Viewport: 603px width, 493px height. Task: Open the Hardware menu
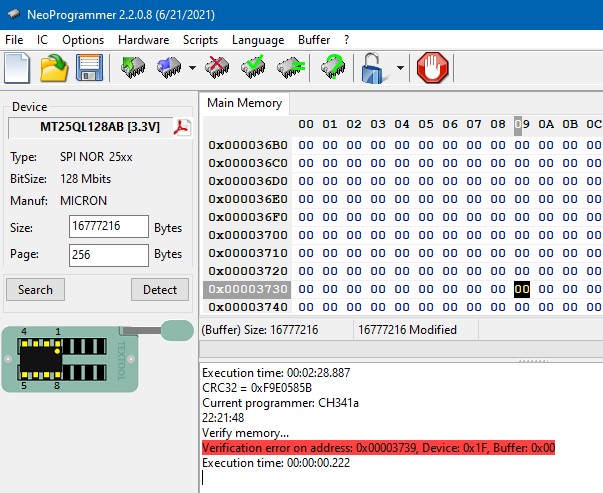(x=143, y=40)
